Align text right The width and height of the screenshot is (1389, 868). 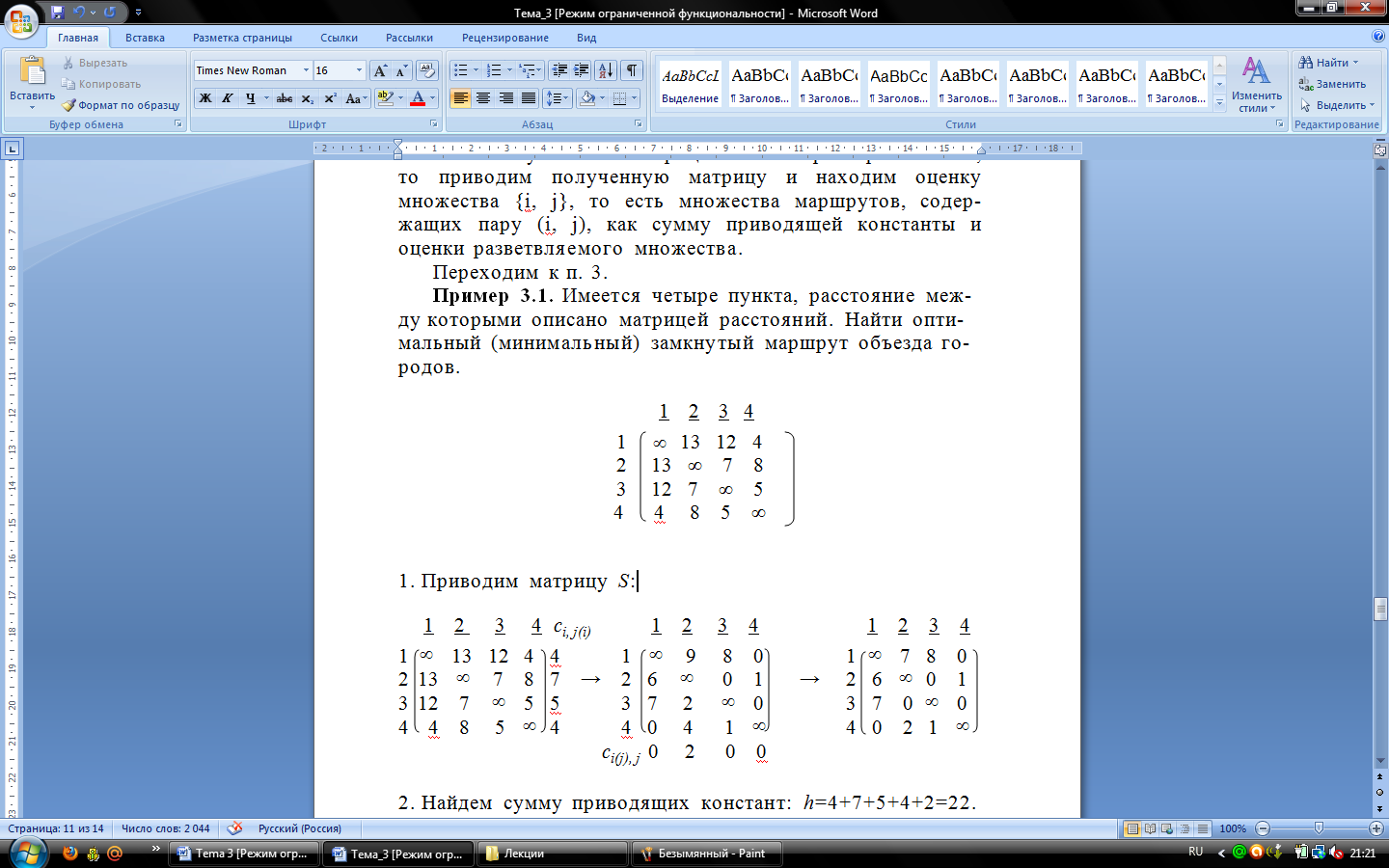(x=506, y=98)
